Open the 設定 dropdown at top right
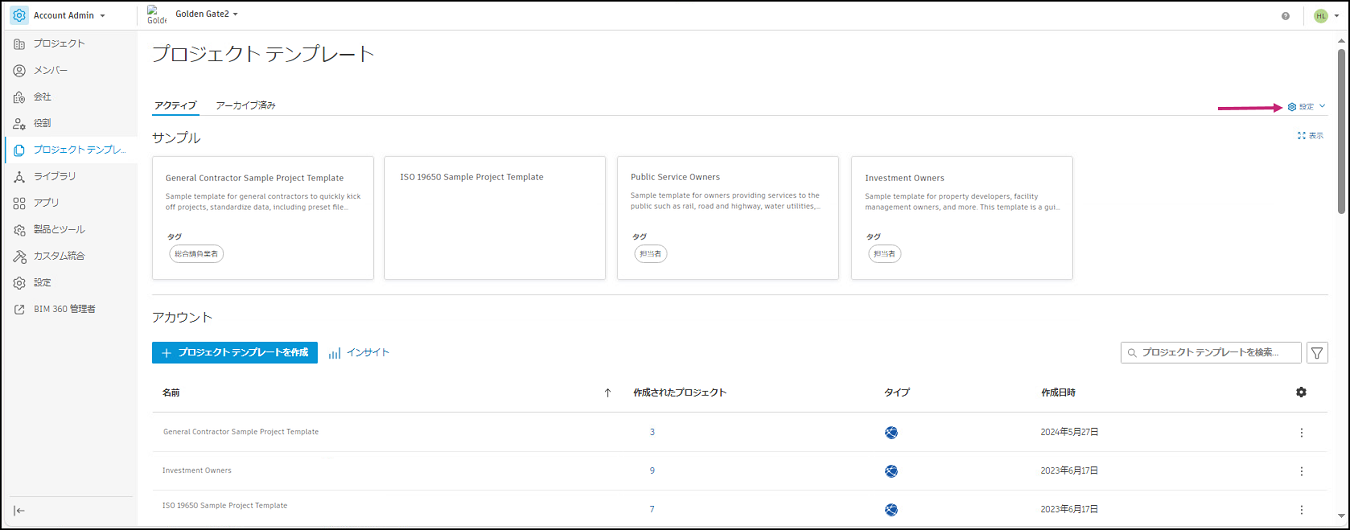The image size is (1350, 530). 1306,106
